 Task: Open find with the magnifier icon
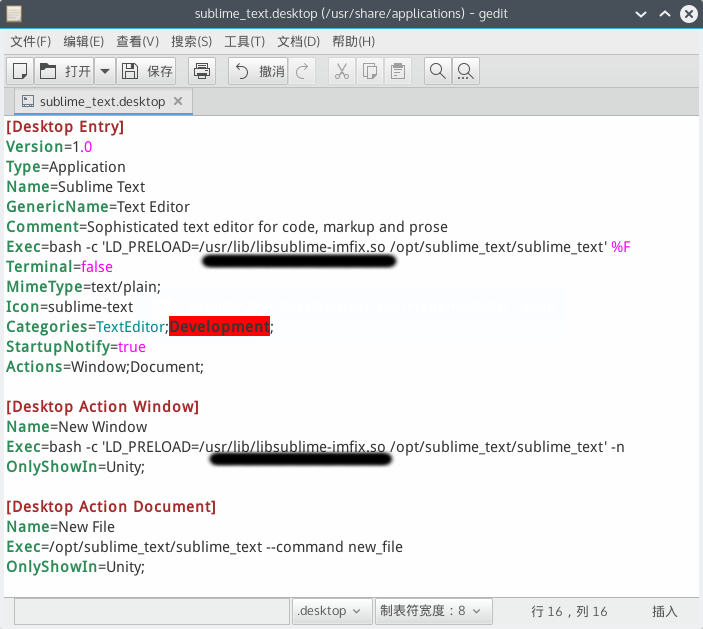pyautogui.click(x=438, y=71)
